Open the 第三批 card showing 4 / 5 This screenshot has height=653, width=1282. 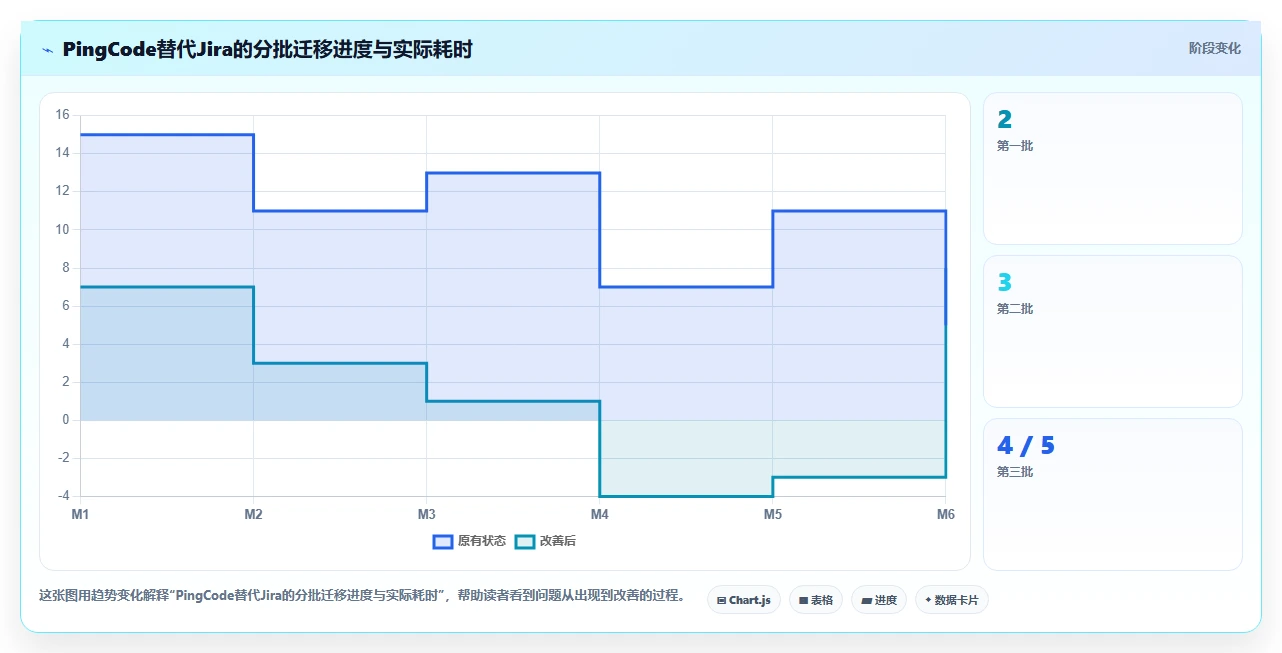[x=1113, y=494]
